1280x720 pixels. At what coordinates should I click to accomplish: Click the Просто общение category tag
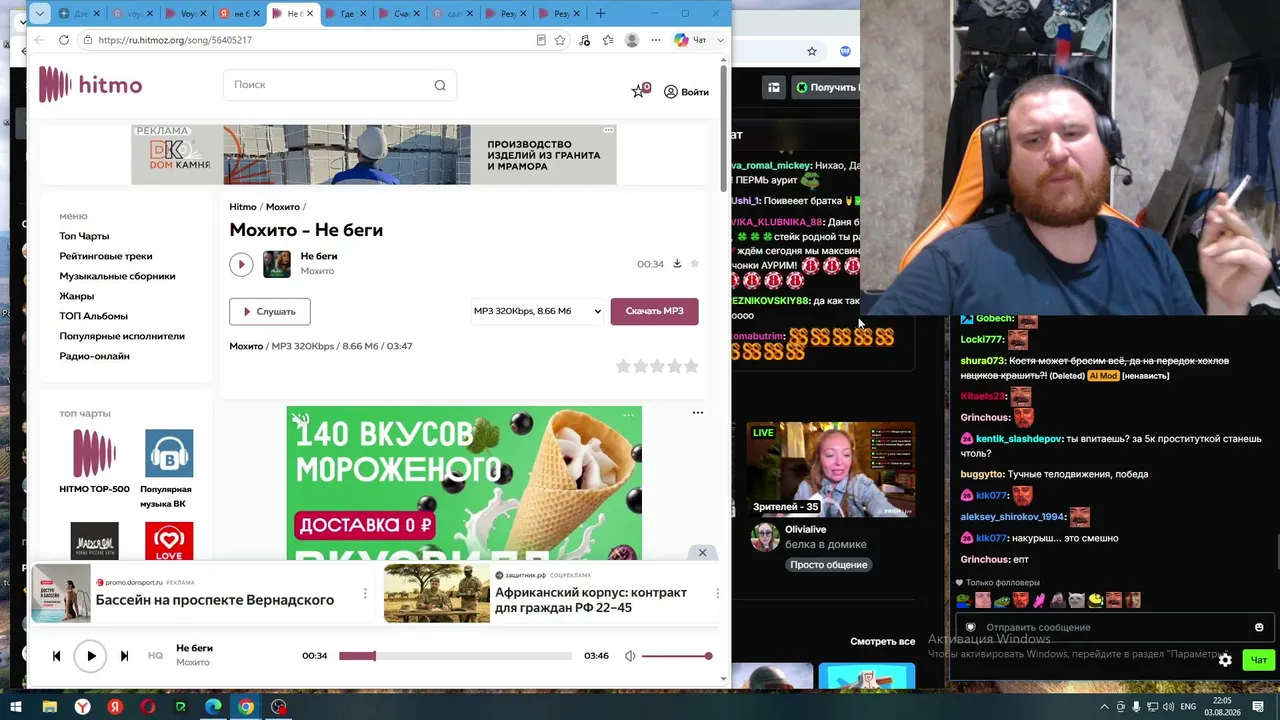[x=828, y=565]
